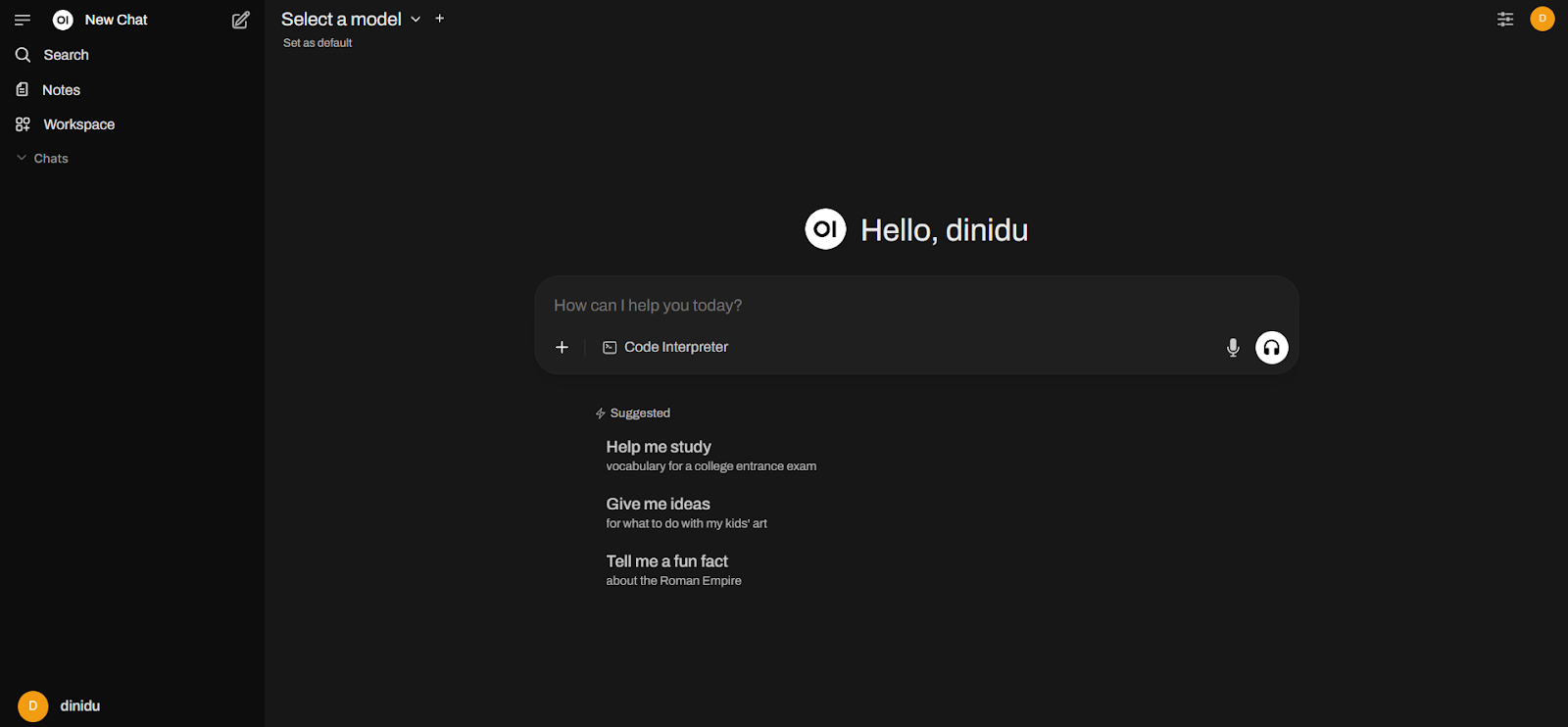This screenshot has width=1568, height=727.
Task: Choose the 'Help me study' suggestion
Action: point(711,456)
